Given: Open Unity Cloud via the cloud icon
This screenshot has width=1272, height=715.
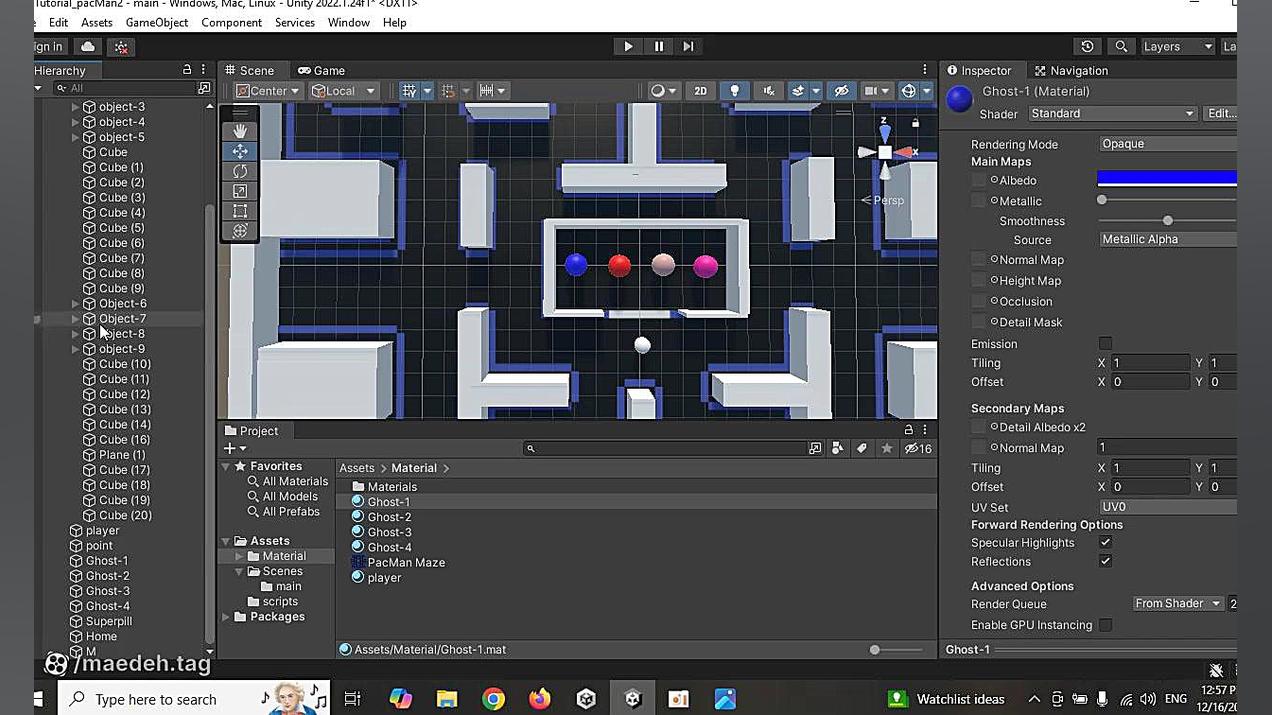Looking at the screenshot, I should tap(88, 47).
